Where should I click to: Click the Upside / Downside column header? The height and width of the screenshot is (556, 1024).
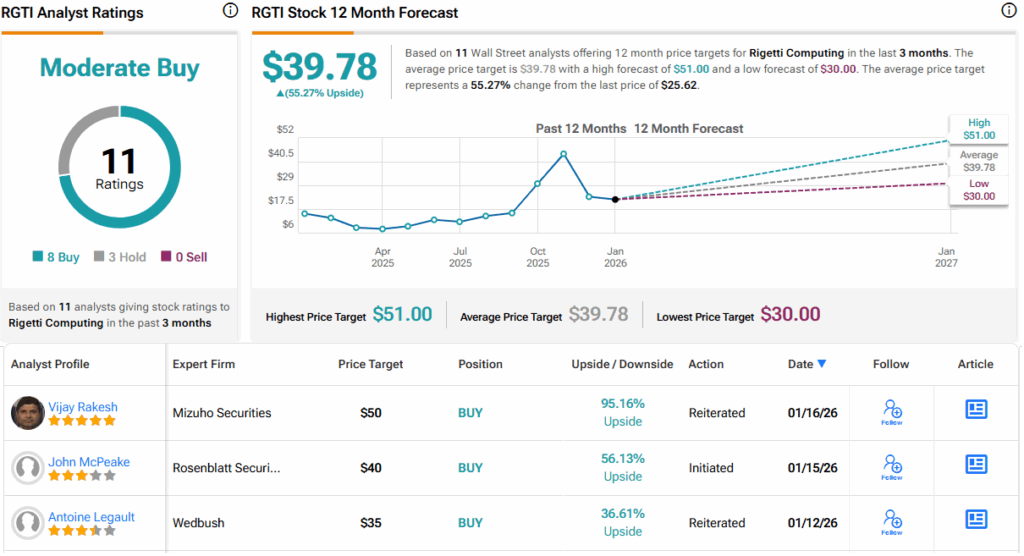pos(622,364)
